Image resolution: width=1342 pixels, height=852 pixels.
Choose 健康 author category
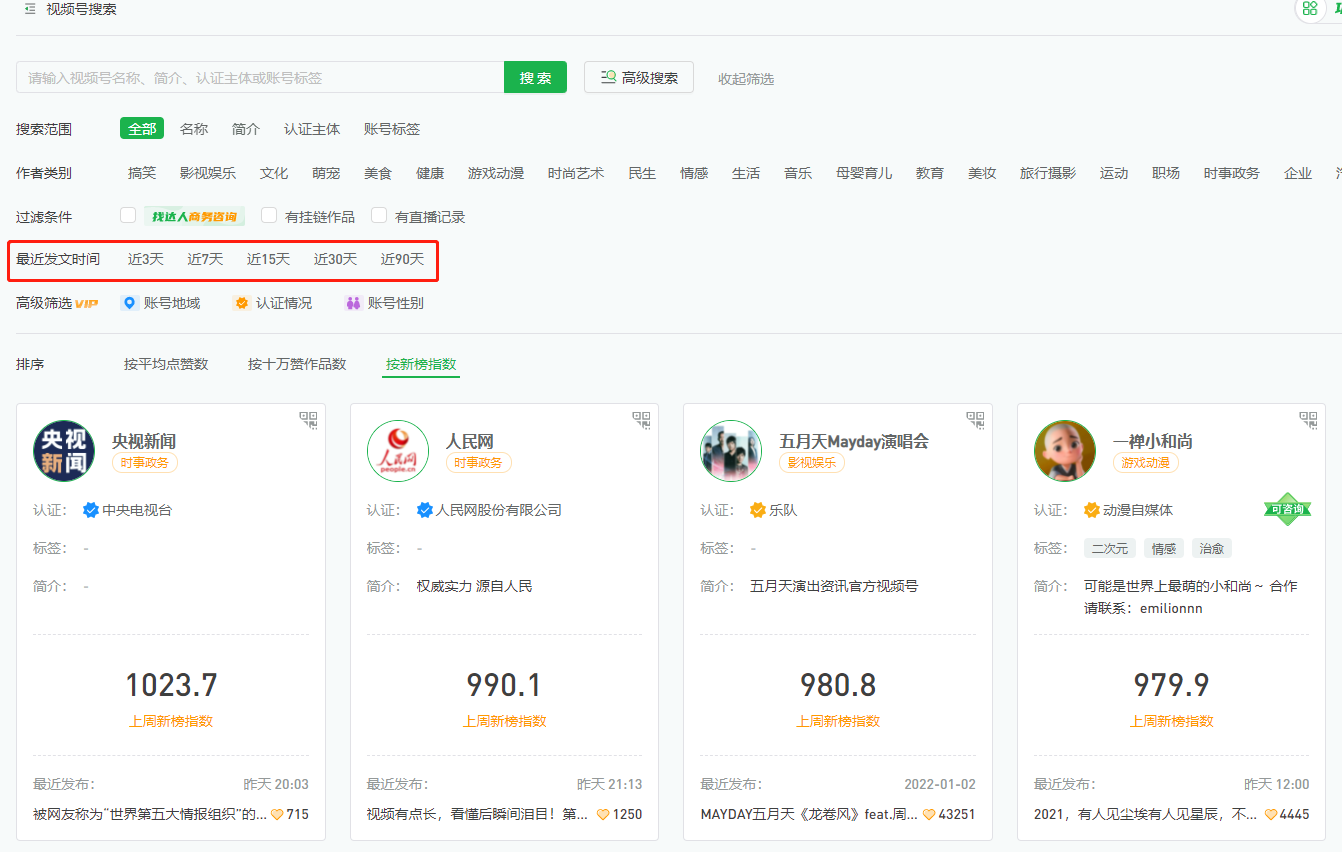(430, 173)
